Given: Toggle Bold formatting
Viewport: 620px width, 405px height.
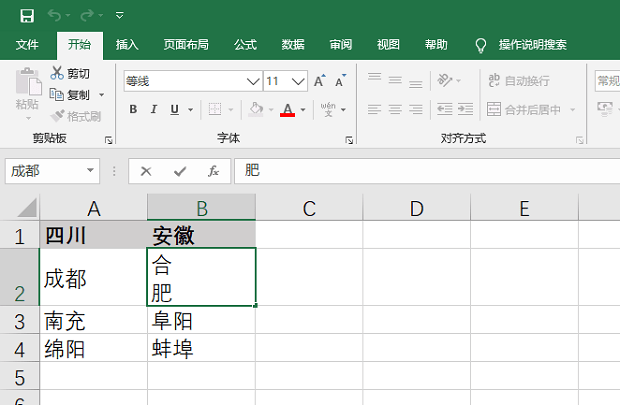Looking at the screenshot, I should tap(133, 109).
